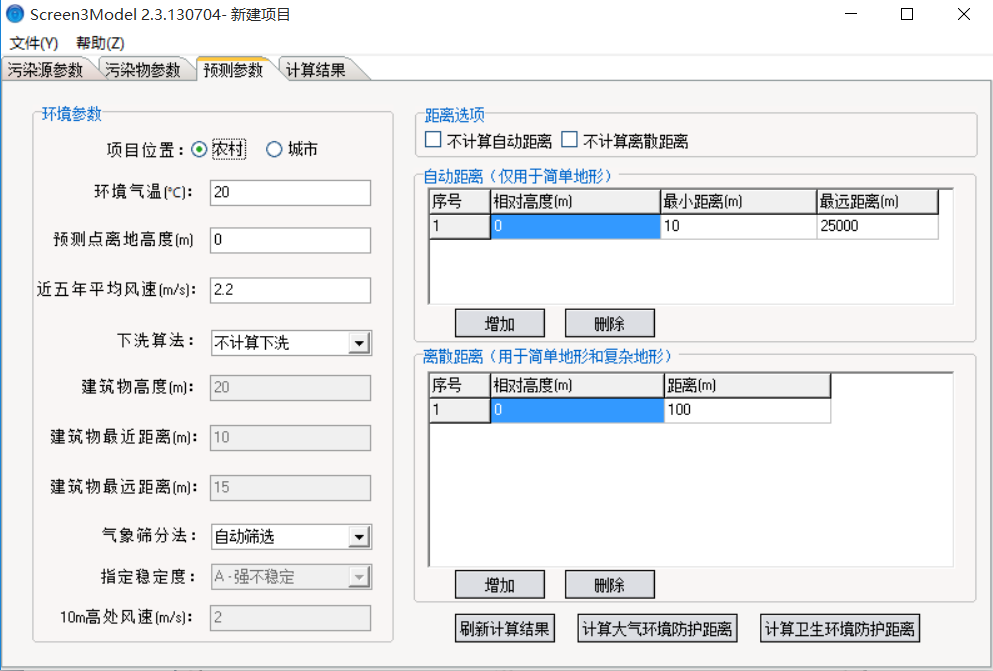Screen dimensions: 993x671
Task: Click 删除 under the 自动距离 table
Action: [x=609, y=323]
